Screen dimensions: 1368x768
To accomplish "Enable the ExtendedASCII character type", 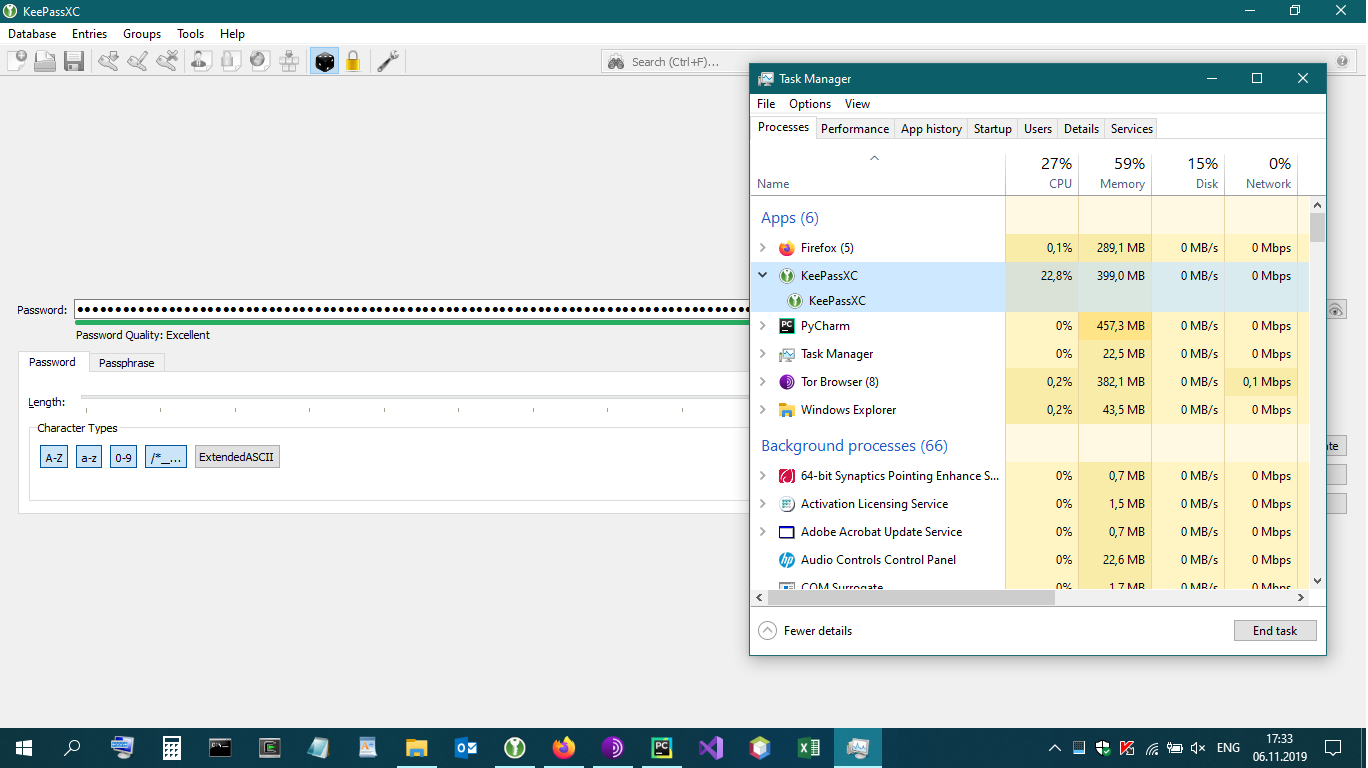I will pos(237,457).
